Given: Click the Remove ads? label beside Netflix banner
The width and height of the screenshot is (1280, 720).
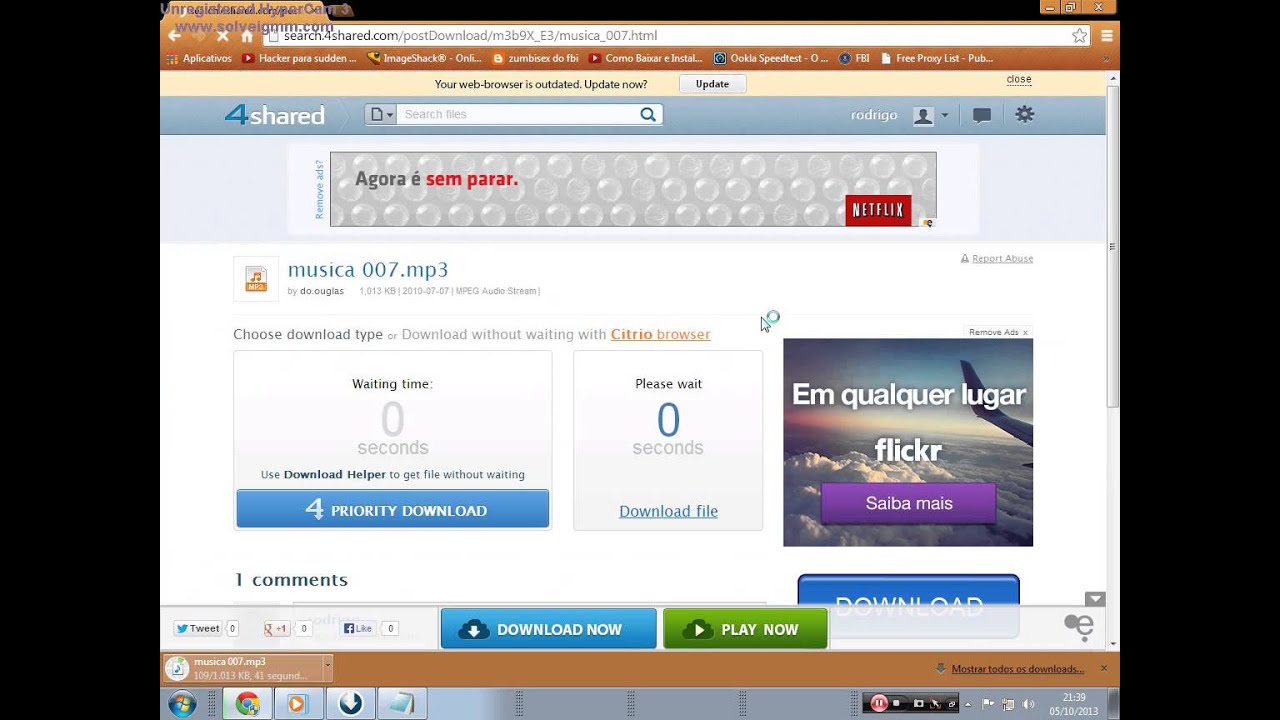Looking at the screenshot, I should tap(319, 189).
